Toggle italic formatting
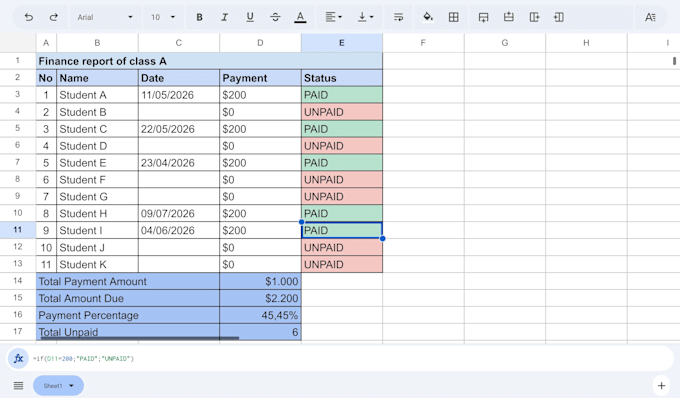 pos(224,17)
